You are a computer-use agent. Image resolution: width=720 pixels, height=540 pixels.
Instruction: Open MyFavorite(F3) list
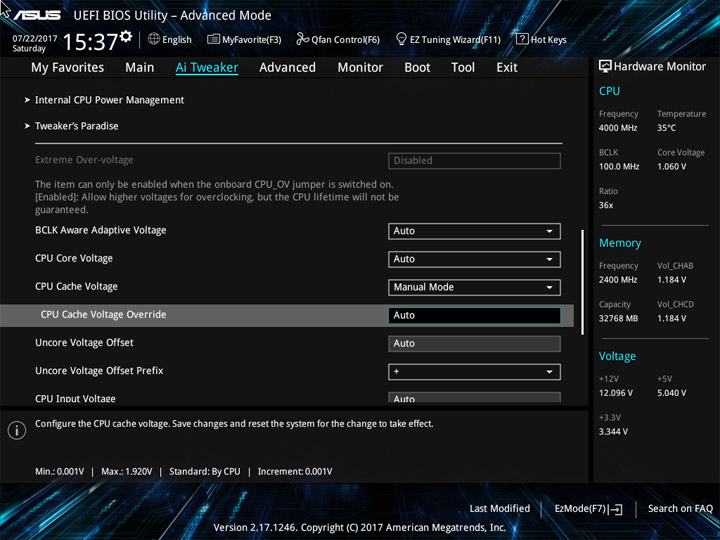pos(244,39)
